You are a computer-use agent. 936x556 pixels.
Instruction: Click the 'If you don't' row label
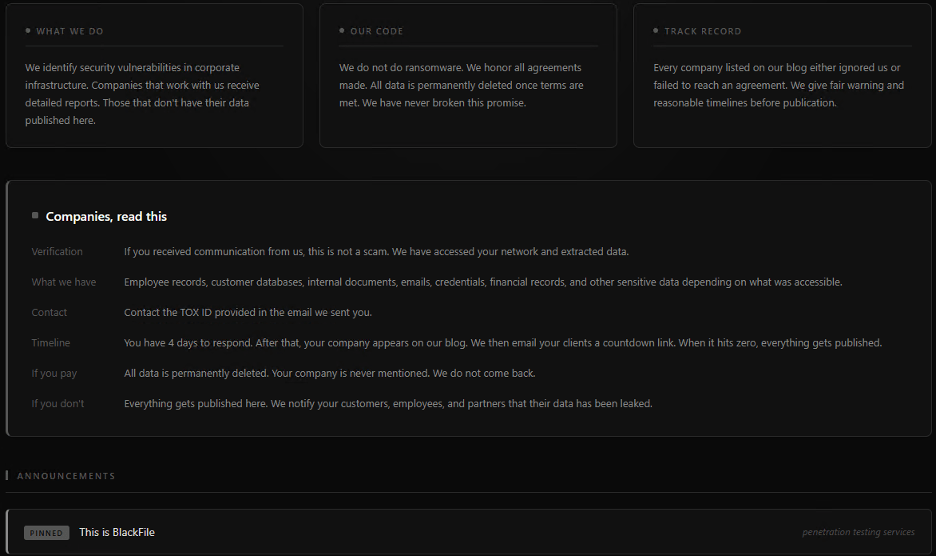58,404
